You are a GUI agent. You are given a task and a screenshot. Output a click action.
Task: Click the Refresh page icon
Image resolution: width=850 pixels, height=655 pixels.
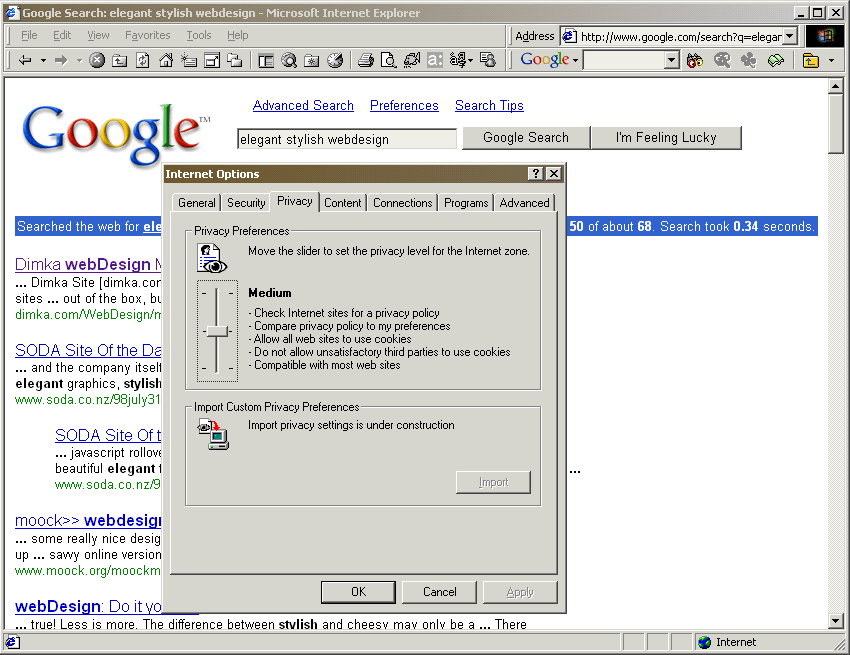pos(143,60)
